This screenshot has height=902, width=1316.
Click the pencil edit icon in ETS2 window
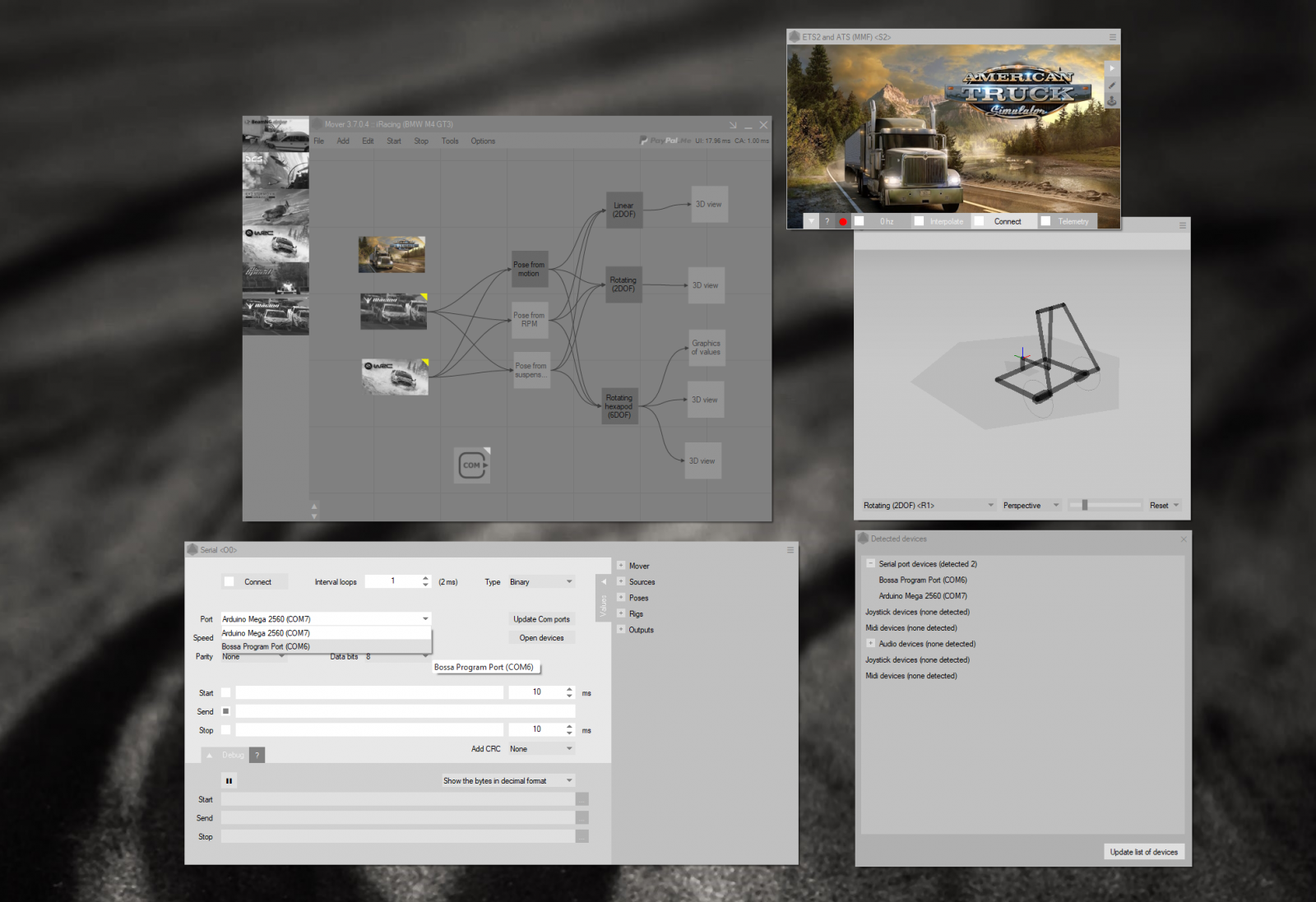click(1112, 85)
